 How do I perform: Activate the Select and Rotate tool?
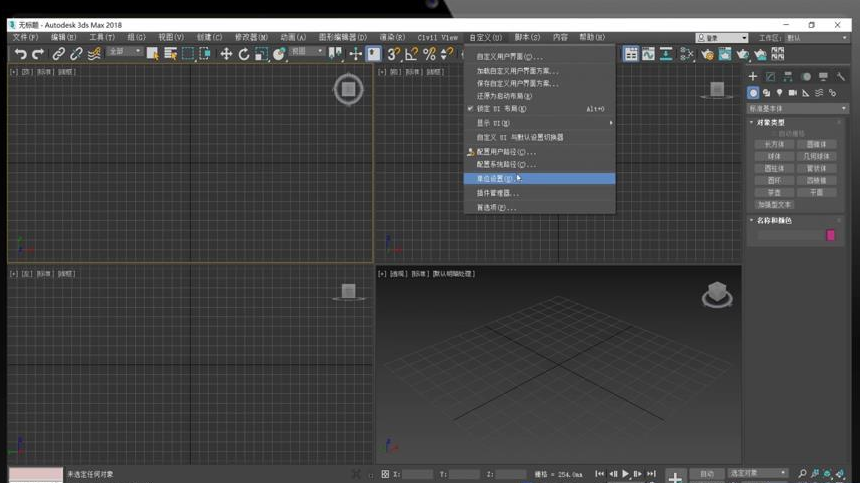(x=244, y=54)
